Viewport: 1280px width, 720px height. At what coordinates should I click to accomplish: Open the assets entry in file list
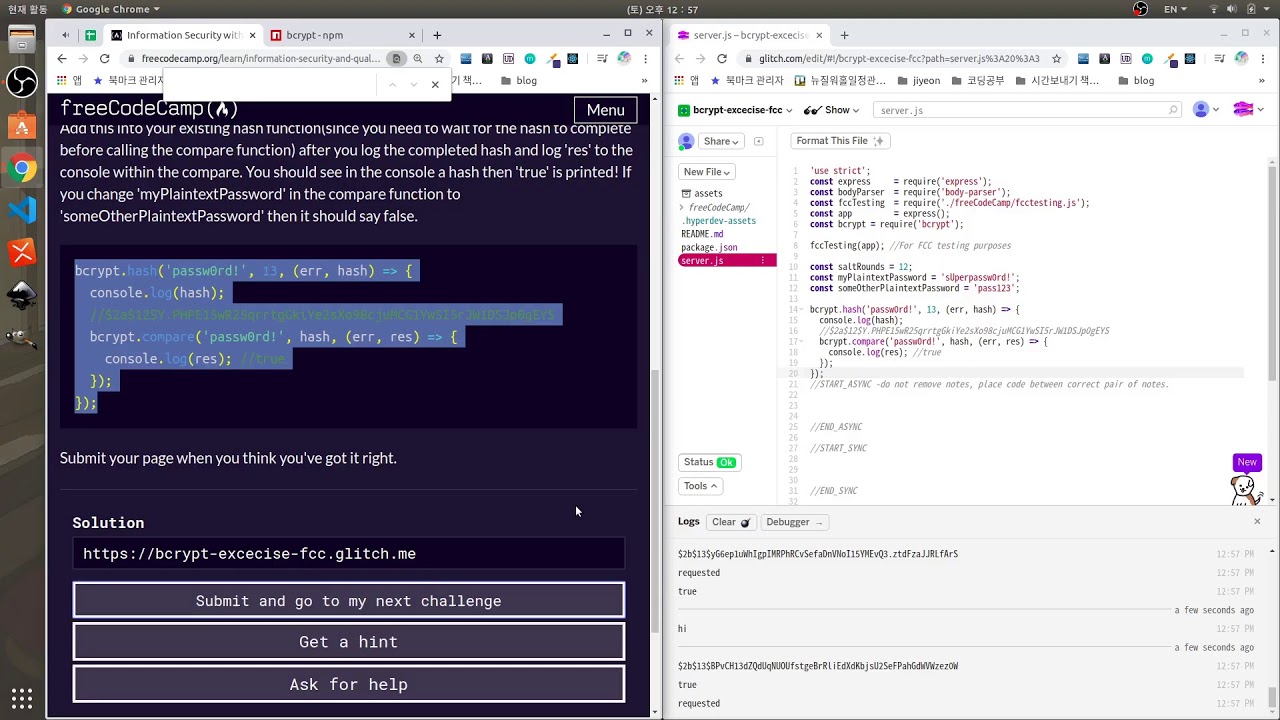(702, 193)
